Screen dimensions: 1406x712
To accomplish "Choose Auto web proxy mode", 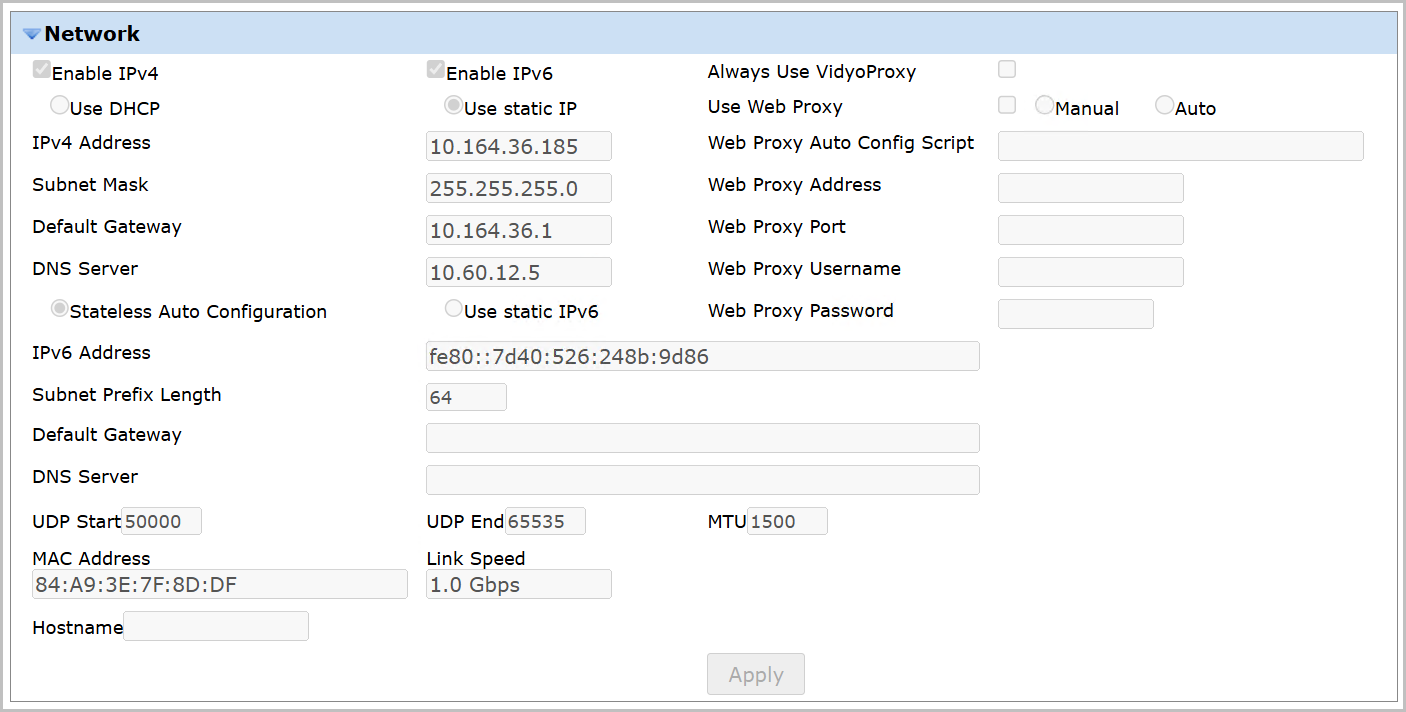I will pyautogui.click(x=1164, y=105).
